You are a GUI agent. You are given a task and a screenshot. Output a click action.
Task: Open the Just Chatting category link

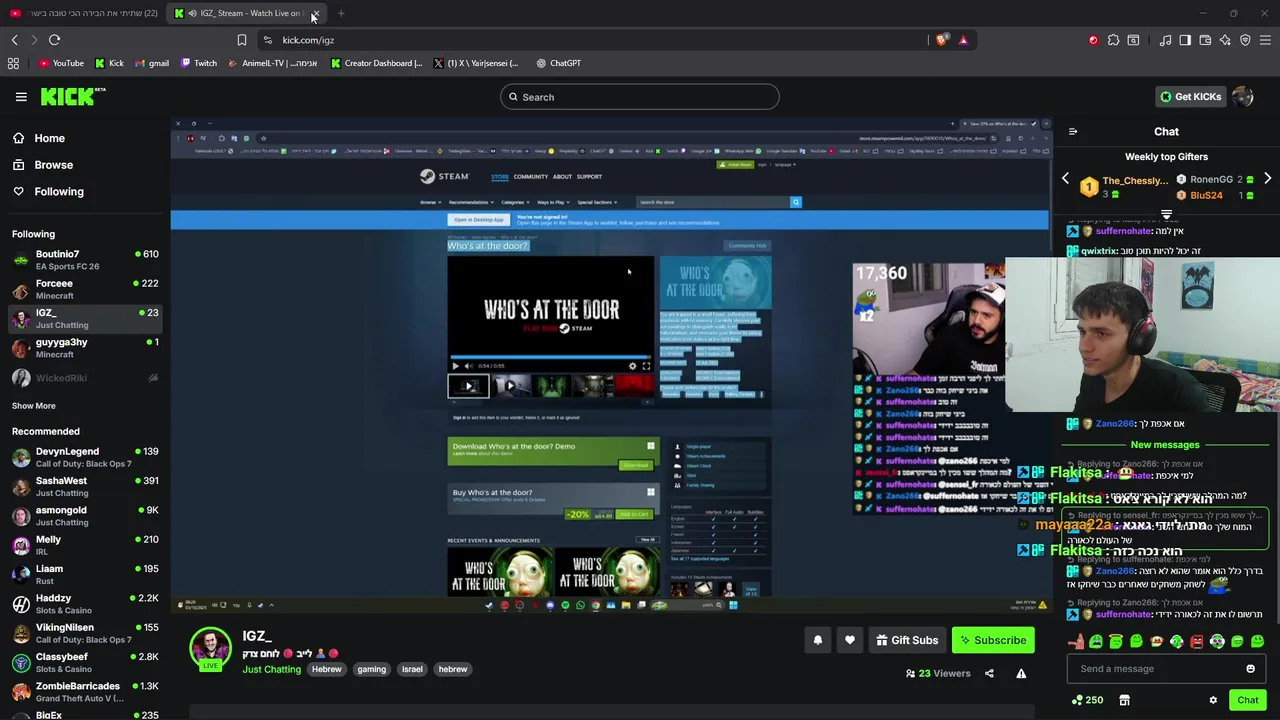click(271, 669)
